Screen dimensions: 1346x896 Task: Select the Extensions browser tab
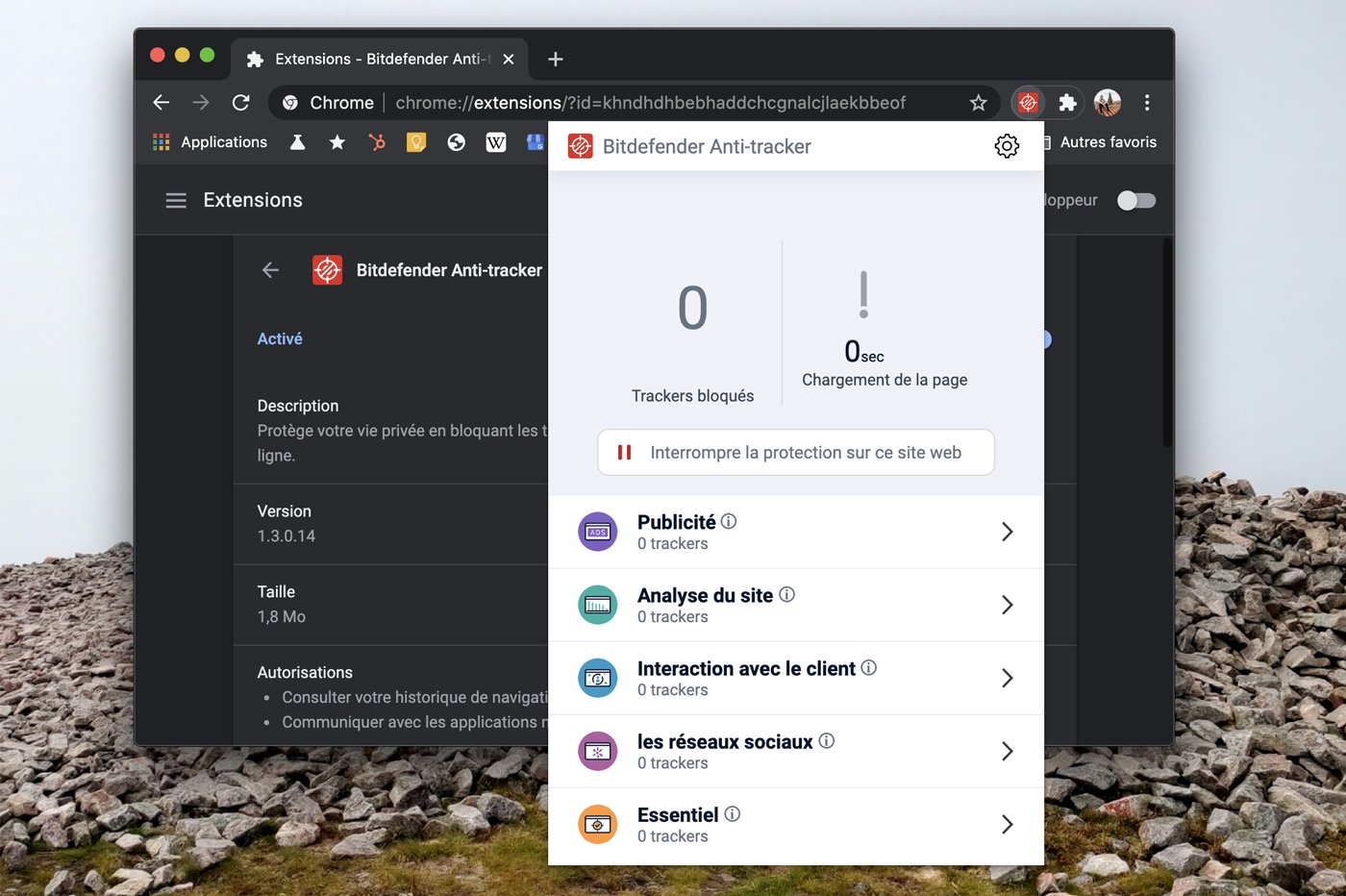[x=380, y=59]
